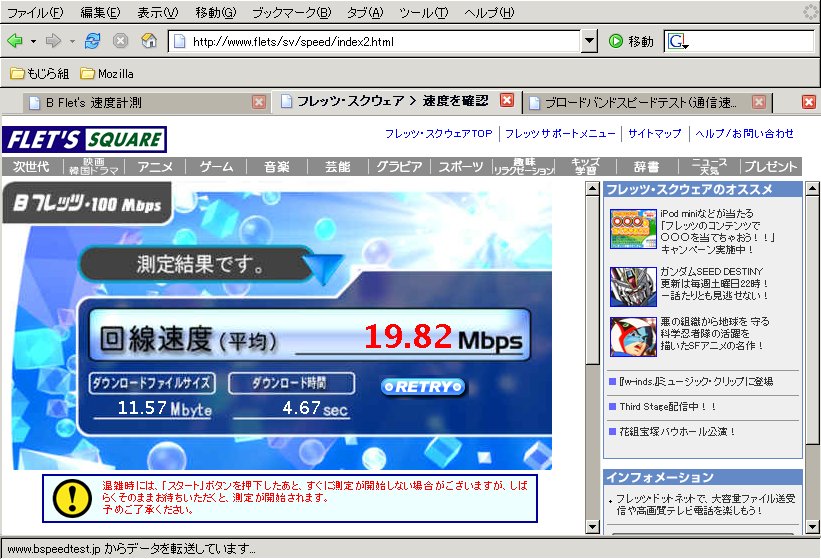
Task: Open the サイトマップ link
Action: point(655,133)
